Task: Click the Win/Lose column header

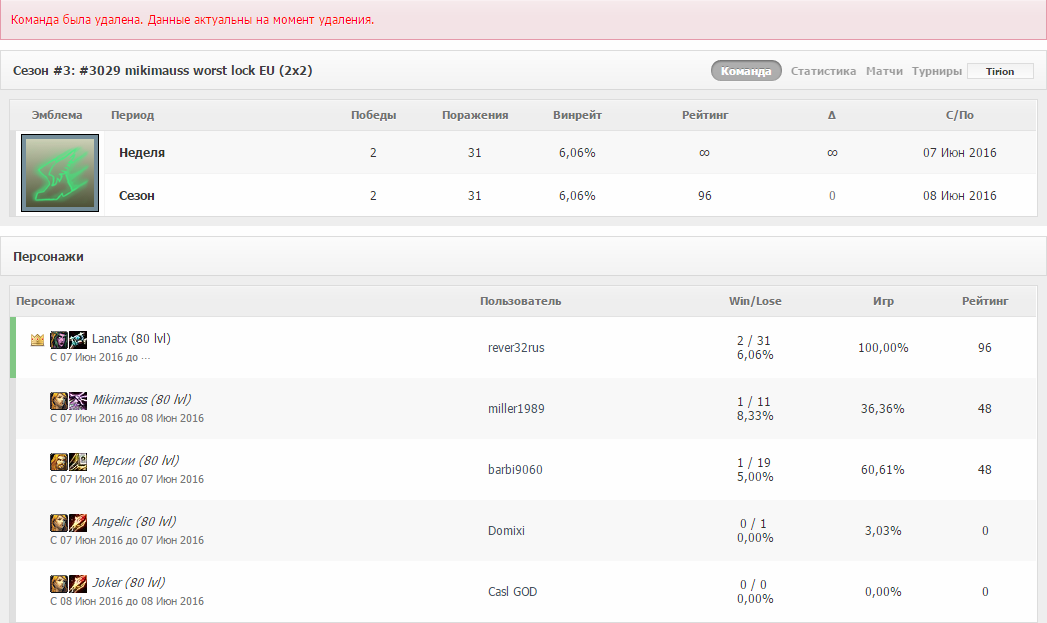Action: tap(755, 301)
